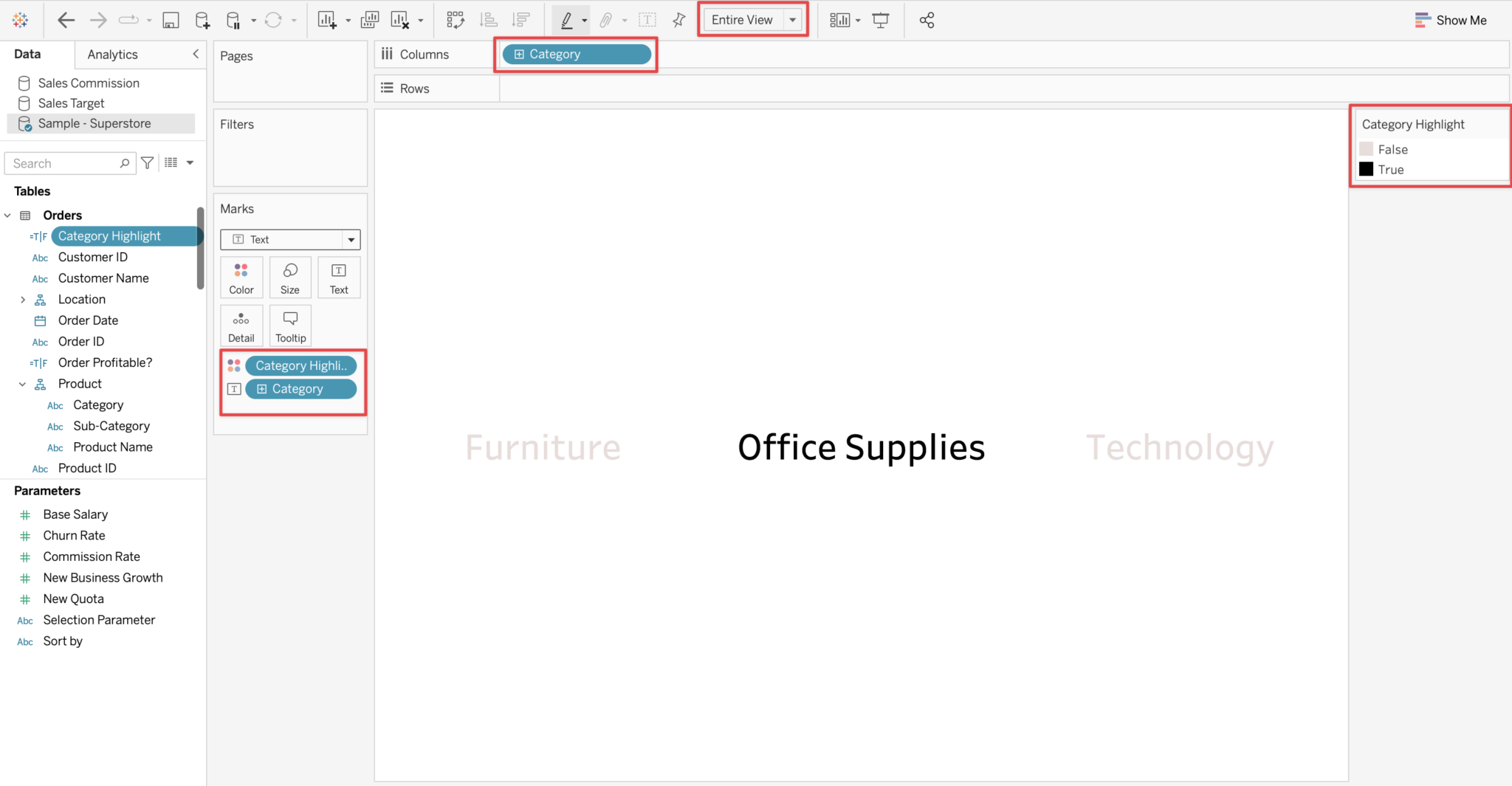Expand the Product hierarchy in Tables
The width and height of the screenshot is (1512, 786).
[21, 384]
